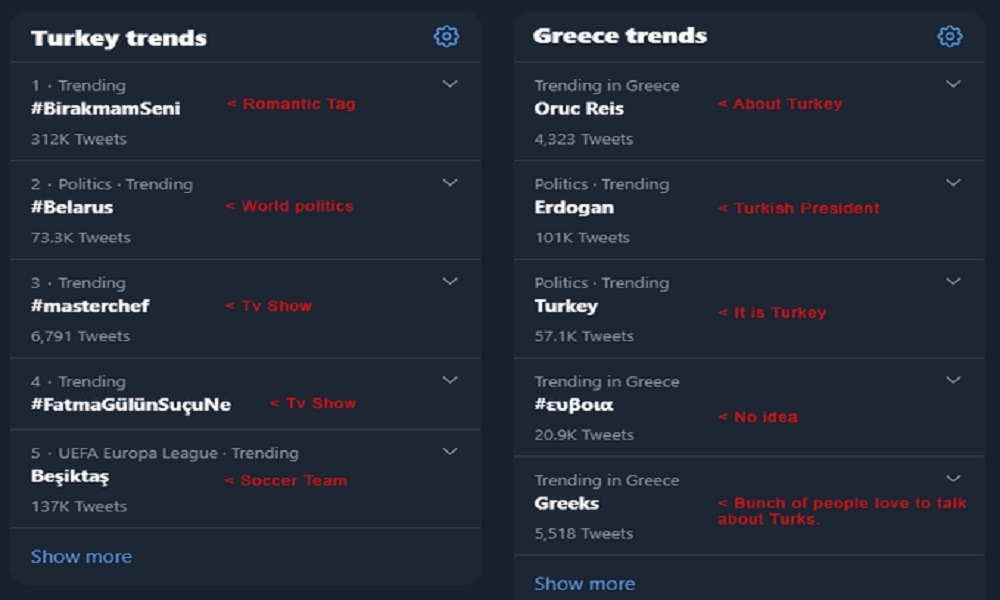Screen dimensions: 1000x600
Task: Click chevron beside Turkey trend in Greece
Action: tap(953, 282)
